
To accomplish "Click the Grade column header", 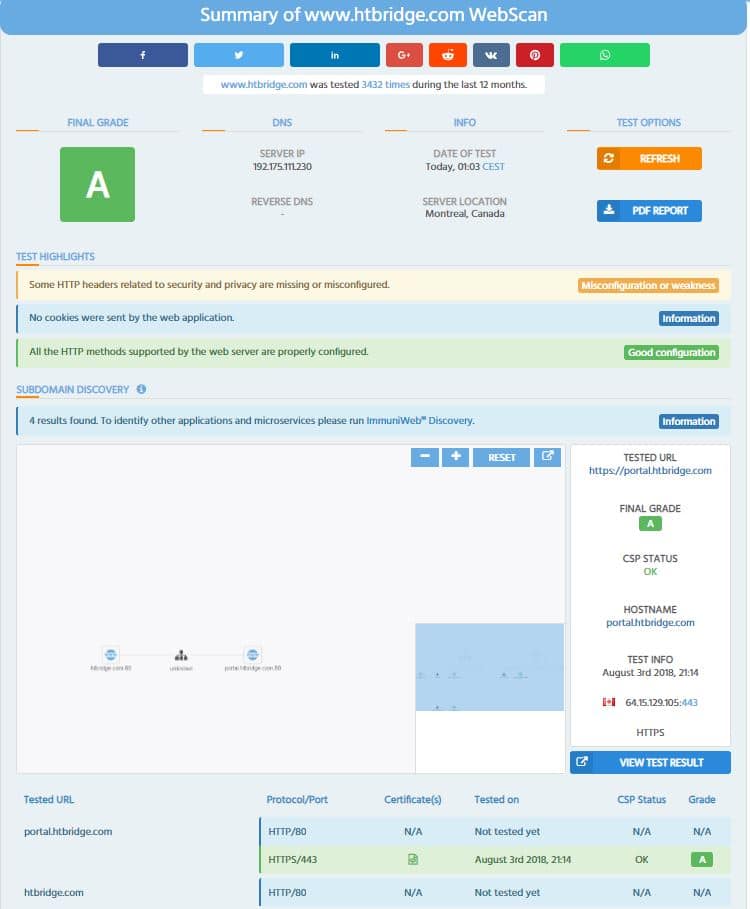I will [702, 799].
